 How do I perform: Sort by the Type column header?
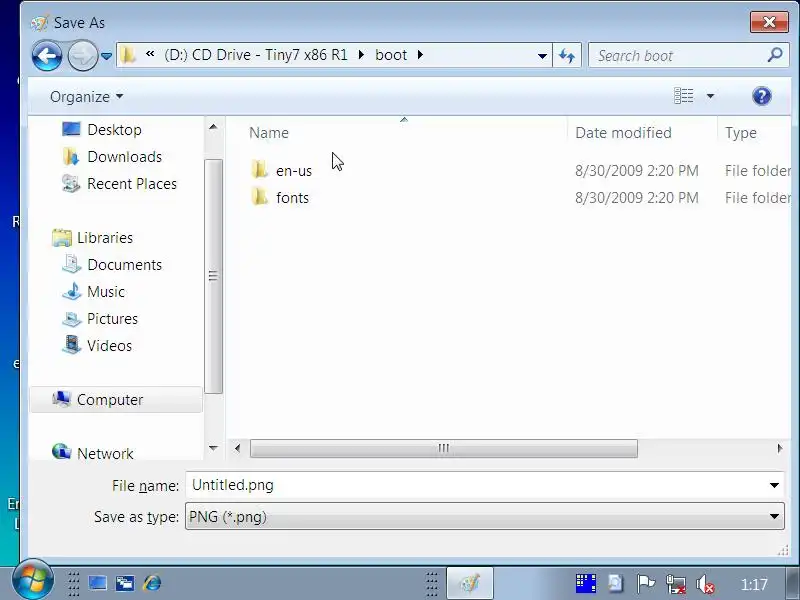(741, 133)
